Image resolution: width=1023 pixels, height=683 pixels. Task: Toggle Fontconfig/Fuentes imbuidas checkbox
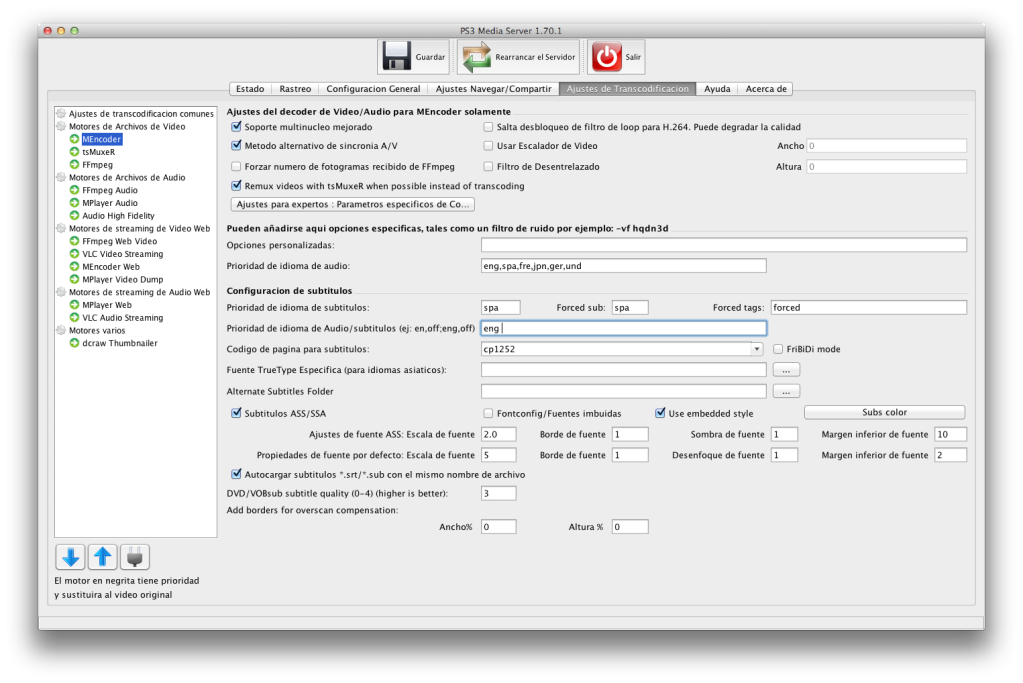click(x=488, y=413)
